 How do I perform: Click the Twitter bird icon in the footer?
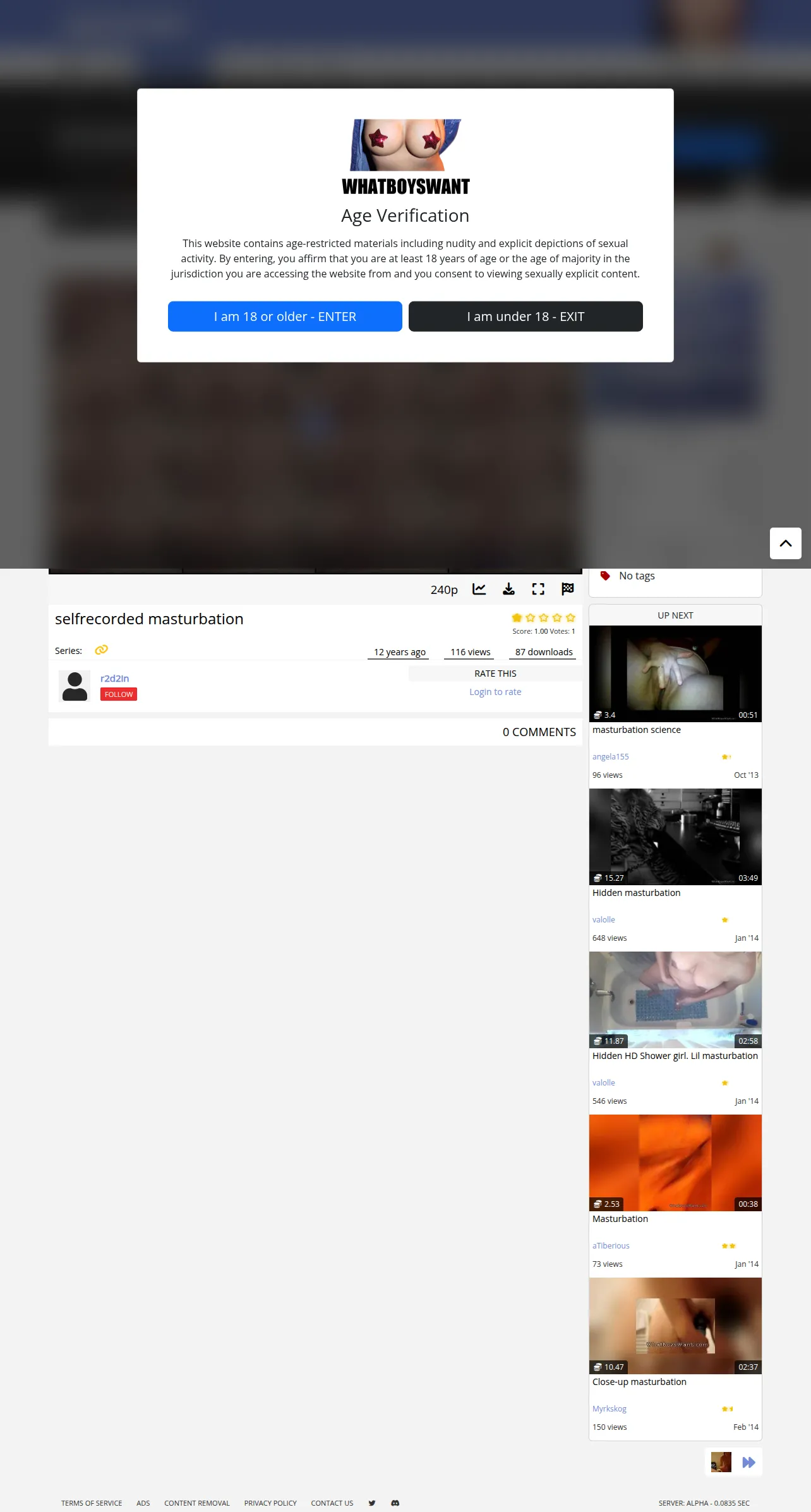tap(372, 1503)
